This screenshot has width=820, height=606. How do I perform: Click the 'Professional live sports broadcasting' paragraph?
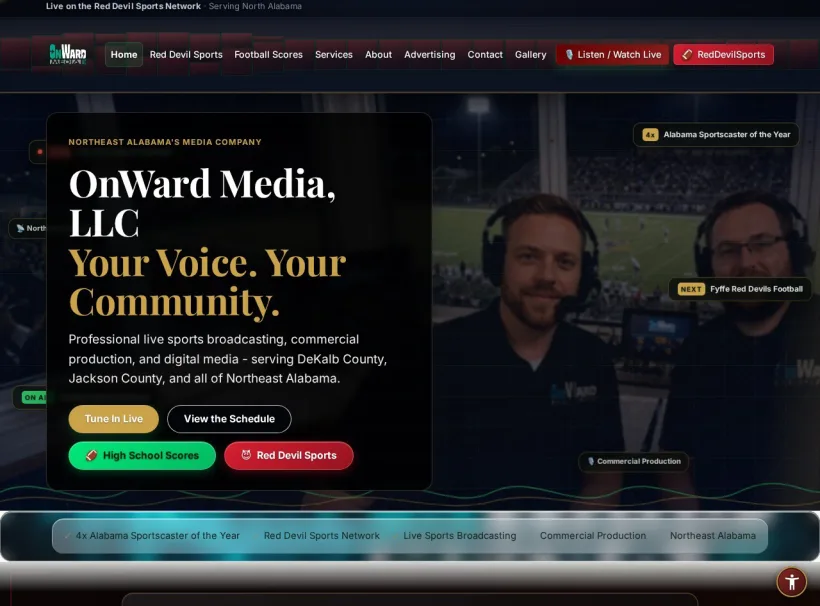228,359
